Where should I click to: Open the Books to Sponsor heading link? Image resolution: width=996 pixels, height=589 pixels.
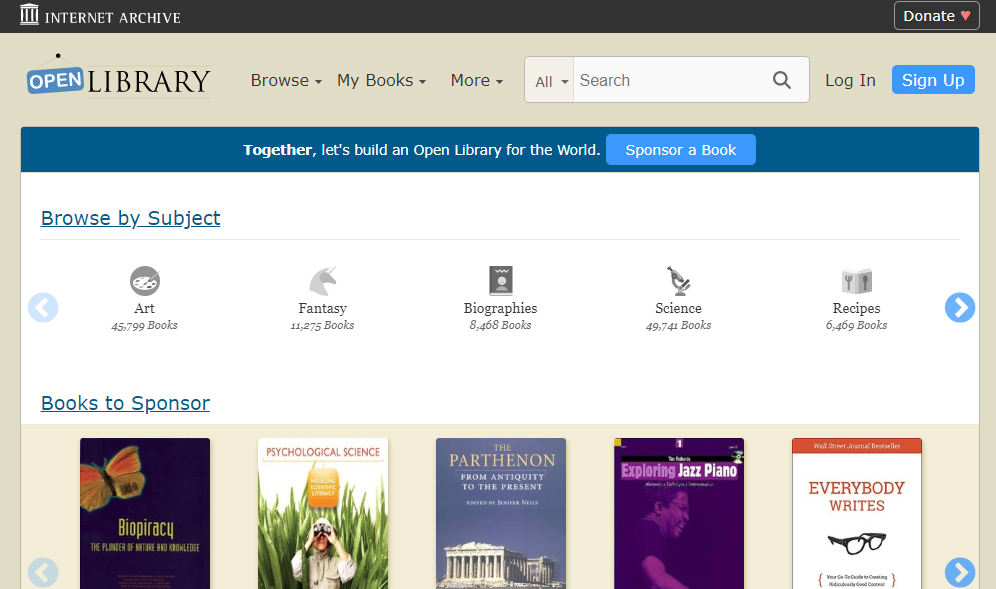125,403
